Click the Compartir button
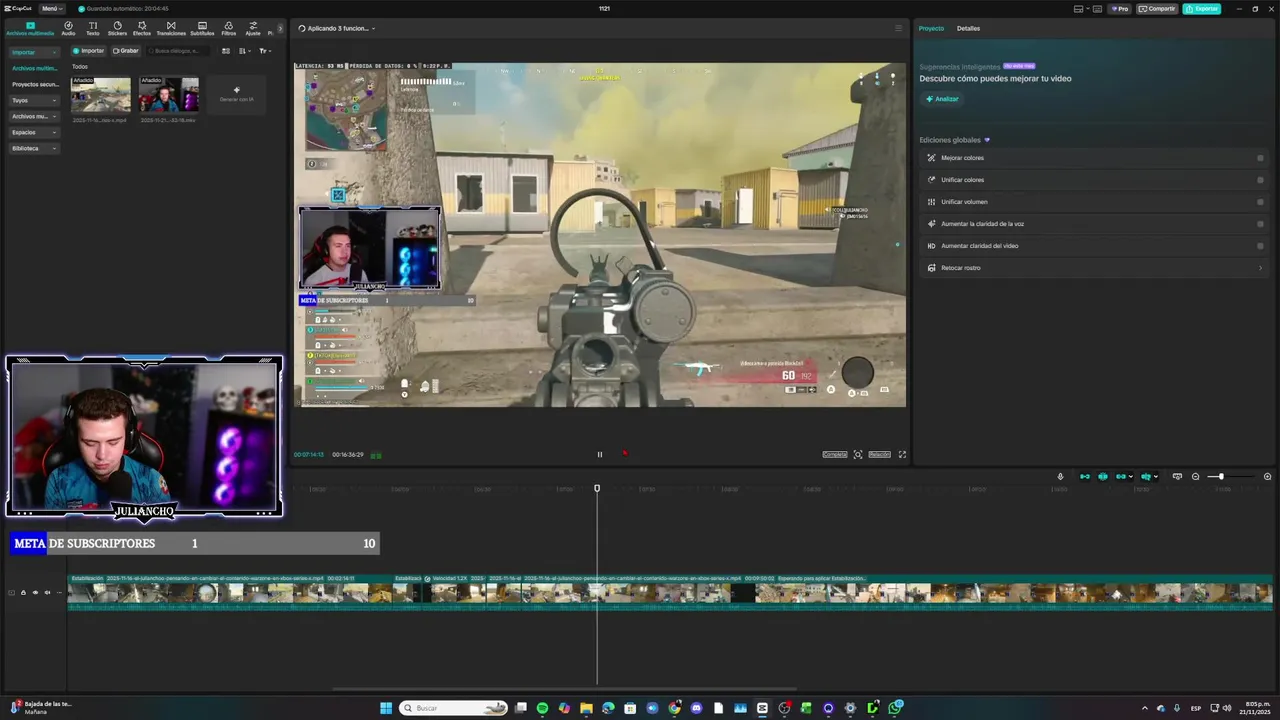 [x=1157, y=8]
